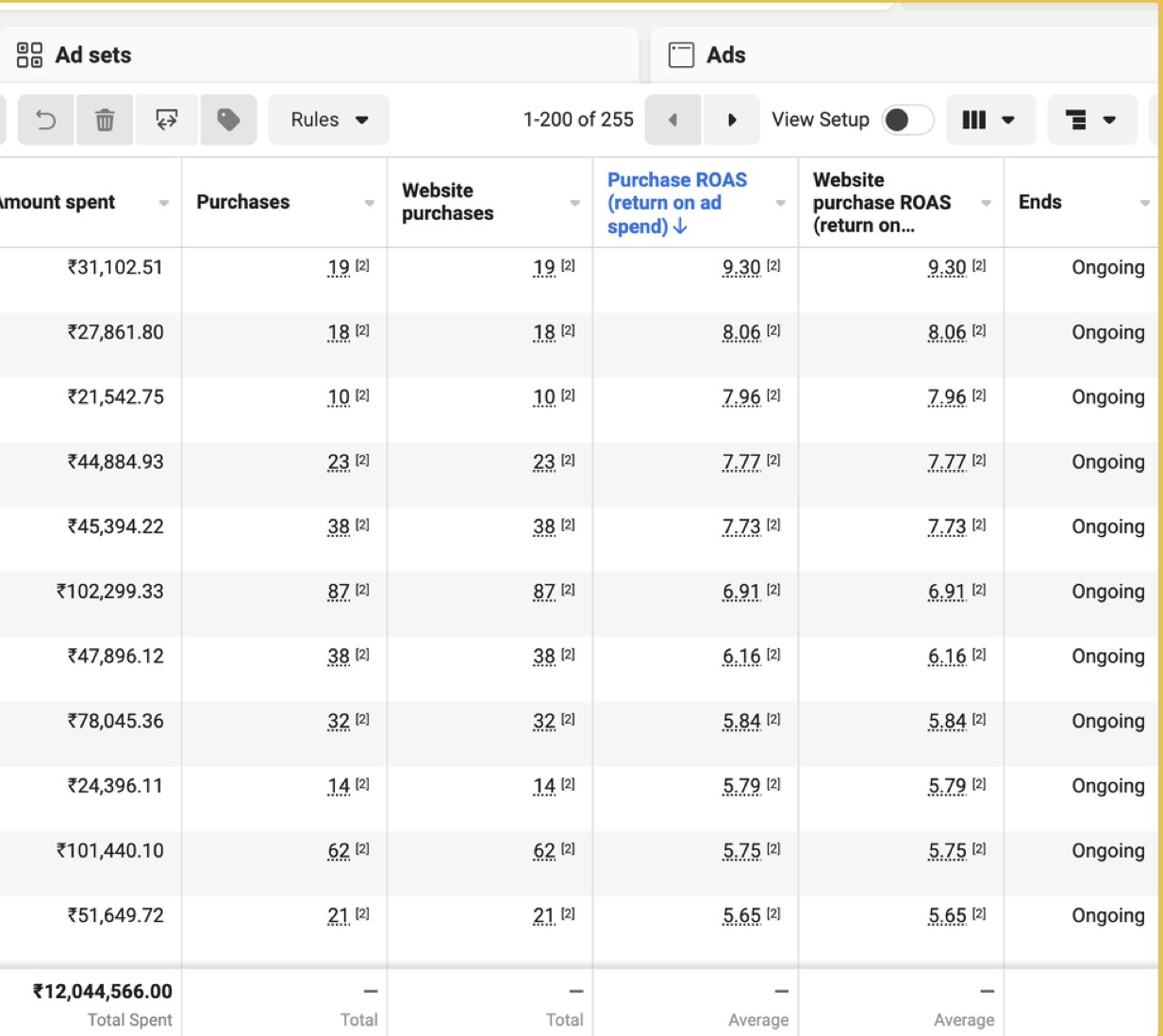Viewport: 1163px width, 1036px height.
Task: Click the undo arrow icon
Action: (45, 120)
